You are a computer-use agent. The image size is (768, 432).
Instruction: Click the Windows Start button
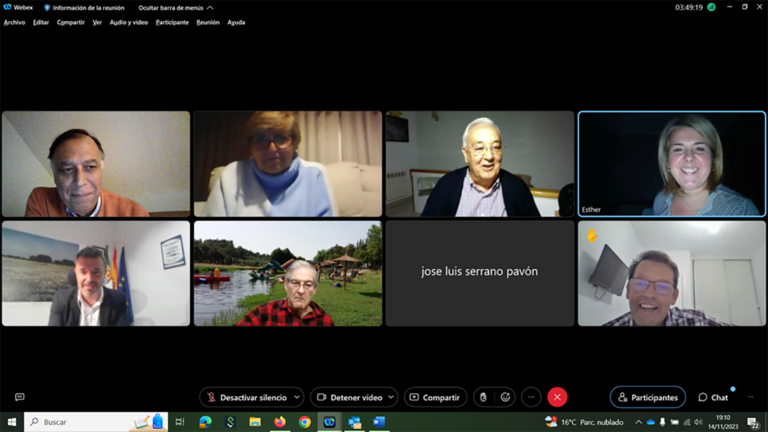[12, 422]
